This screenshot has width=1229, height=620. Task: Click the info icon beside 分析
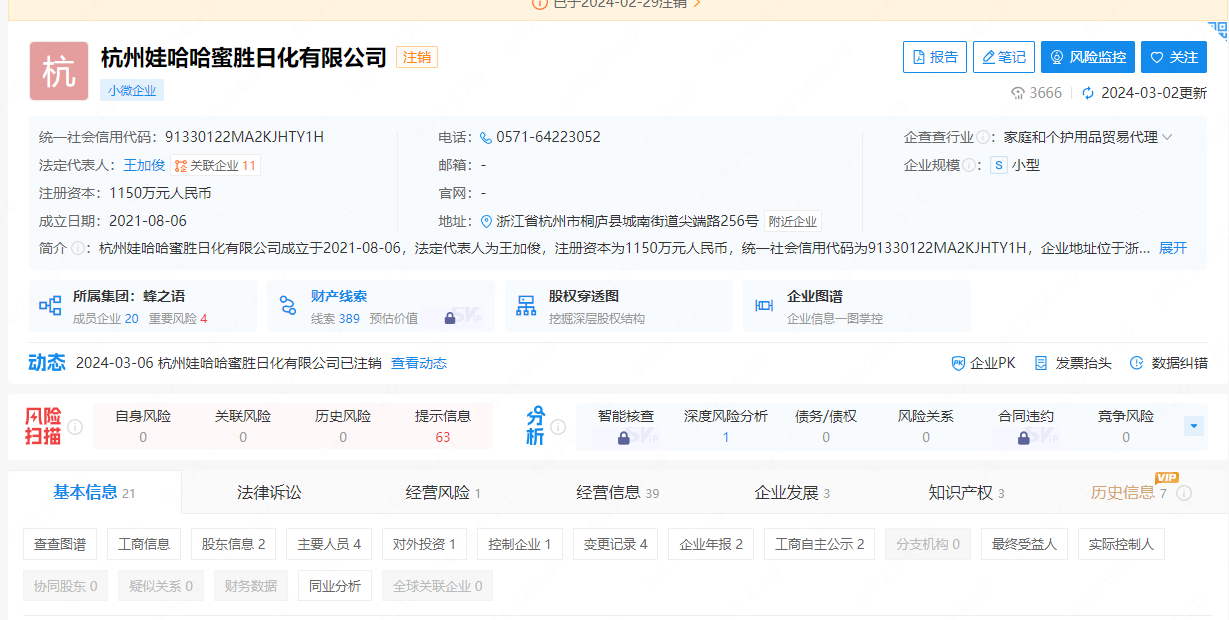pyautogui.click(x=558, y=427)
